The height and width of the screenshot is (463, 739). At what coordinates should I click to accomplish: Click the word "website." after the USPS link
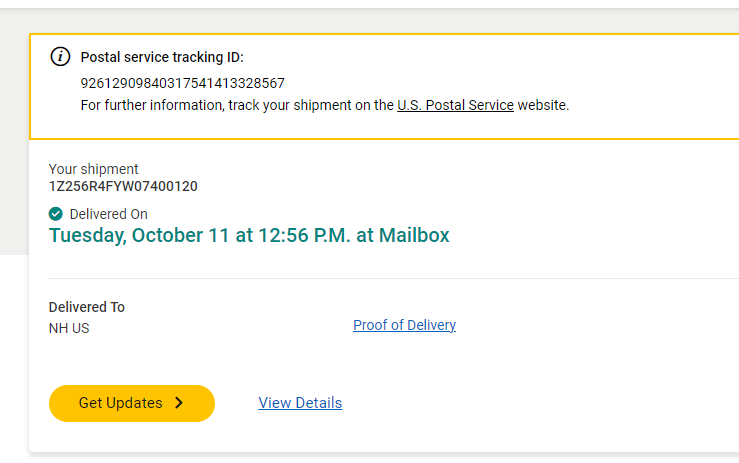(543, 105)
